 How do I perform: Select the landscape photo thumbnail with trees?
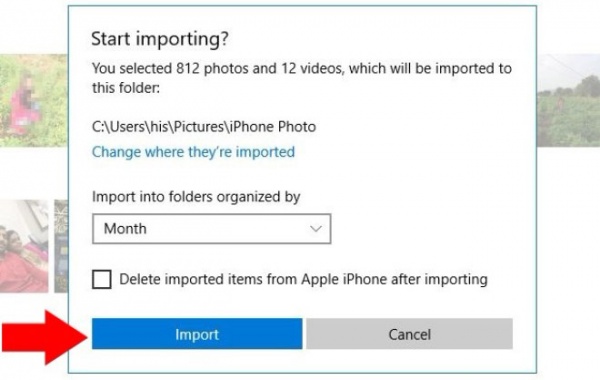pyautogui.click(x=568, y=100)
